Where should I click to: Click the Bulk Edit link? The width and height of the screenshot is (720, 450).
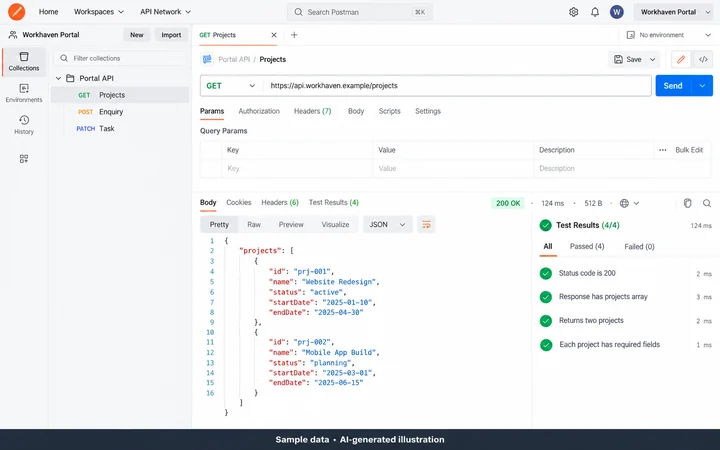pyautogui.click(x=689, y=150)
